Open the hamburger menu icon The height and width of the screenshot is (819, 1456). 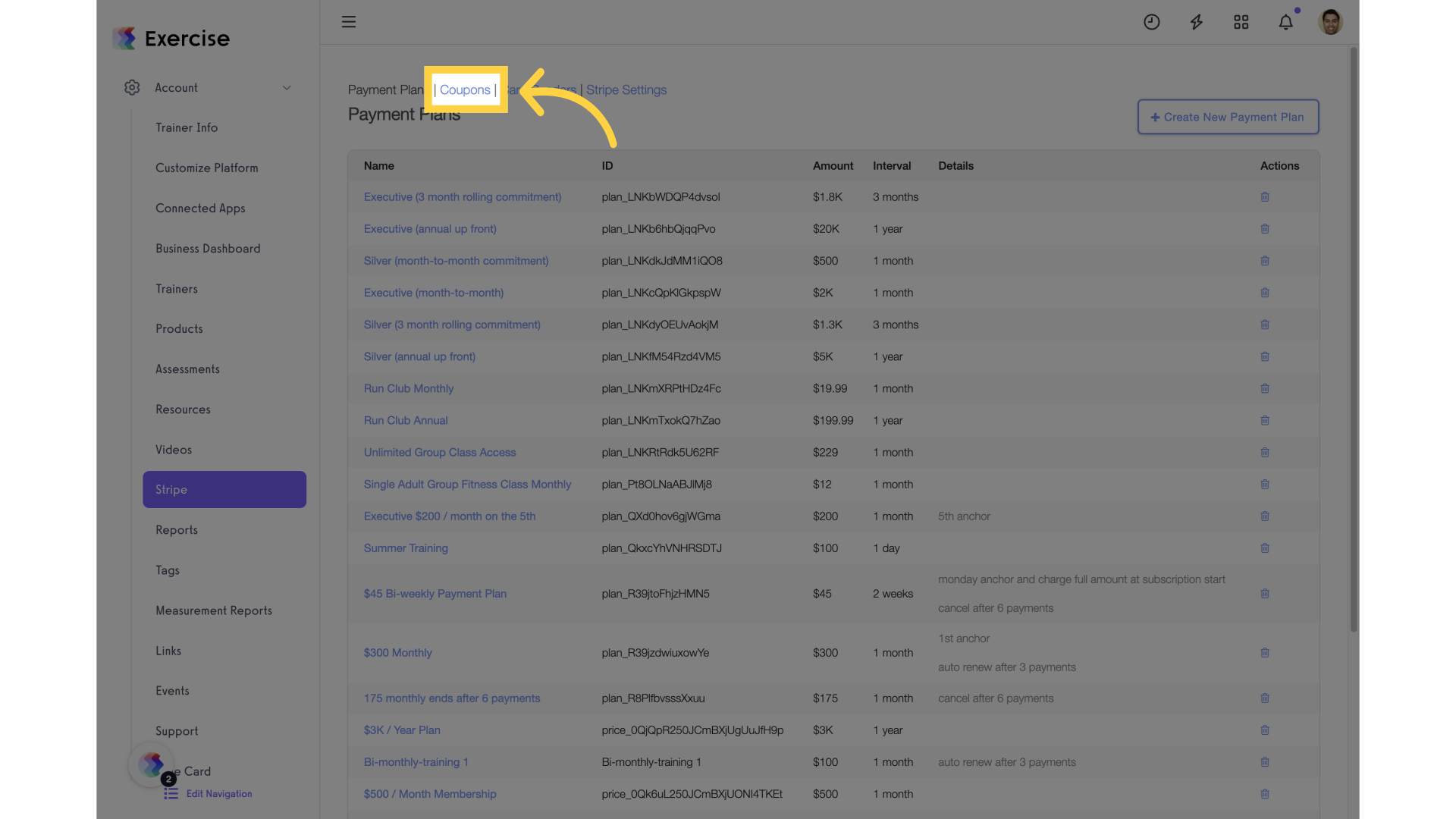(x=348, y=22)
